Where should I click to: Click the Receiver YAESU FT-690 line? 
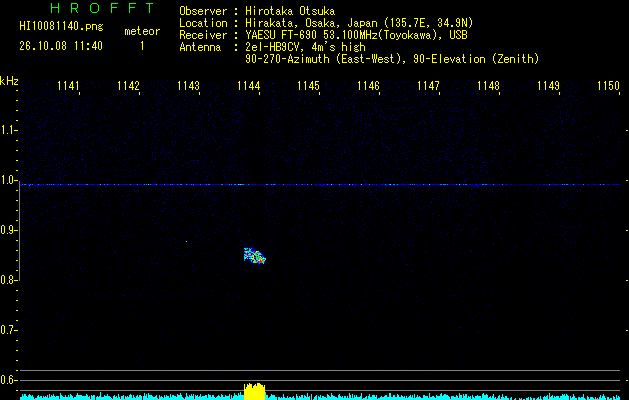tap(323, 35)
